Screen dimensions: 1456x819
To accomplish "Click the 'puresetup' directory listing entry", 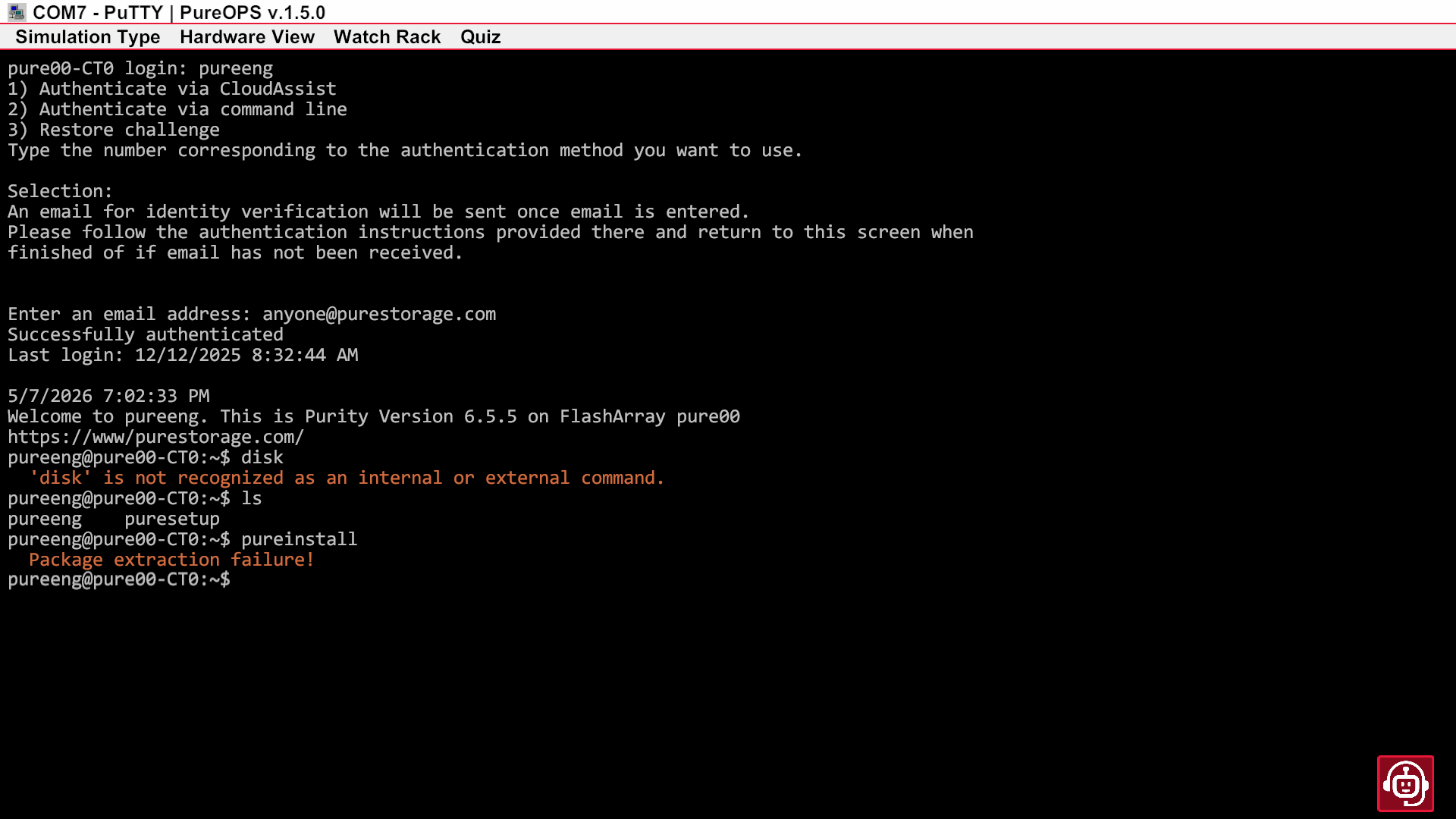I will point(172,519).
